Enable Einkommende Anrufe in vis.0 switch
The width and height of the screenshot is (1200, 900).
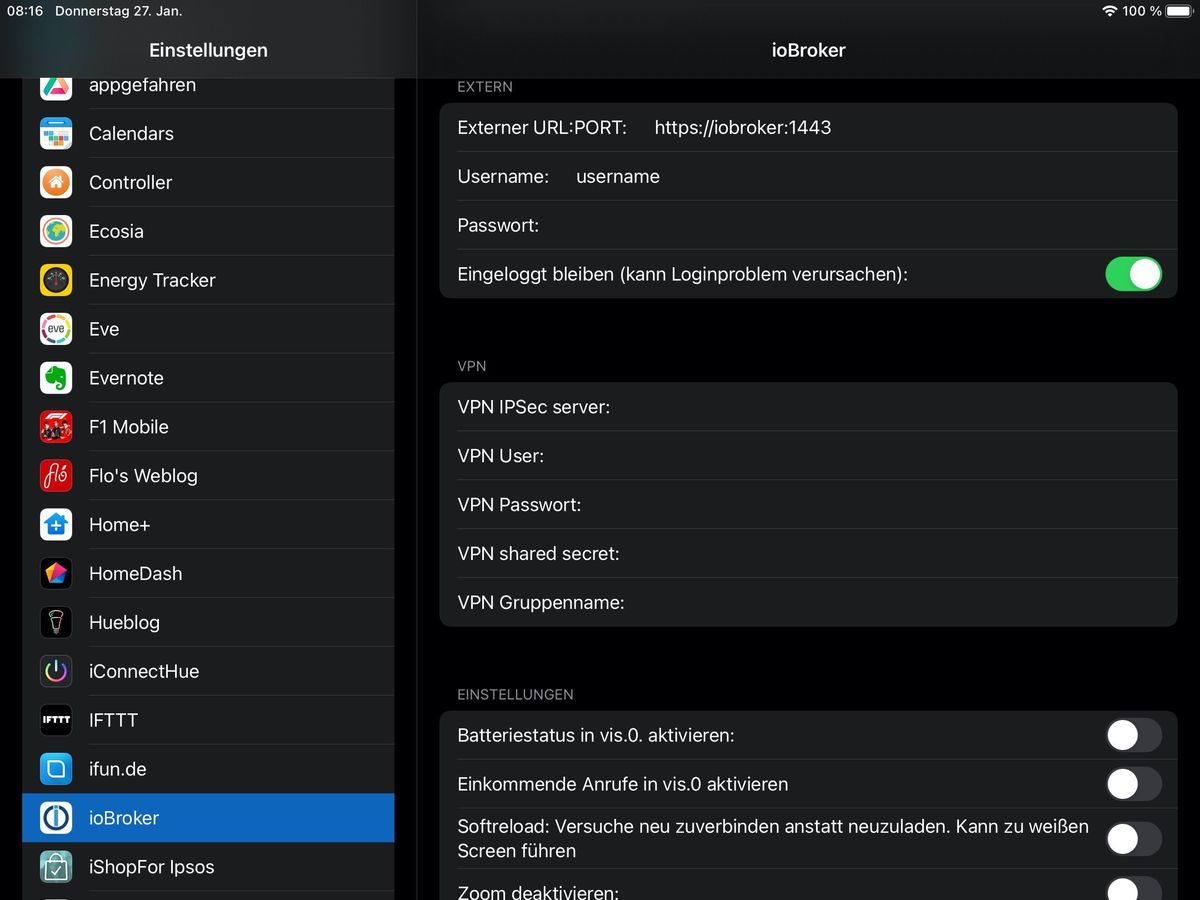point(1133,784)
